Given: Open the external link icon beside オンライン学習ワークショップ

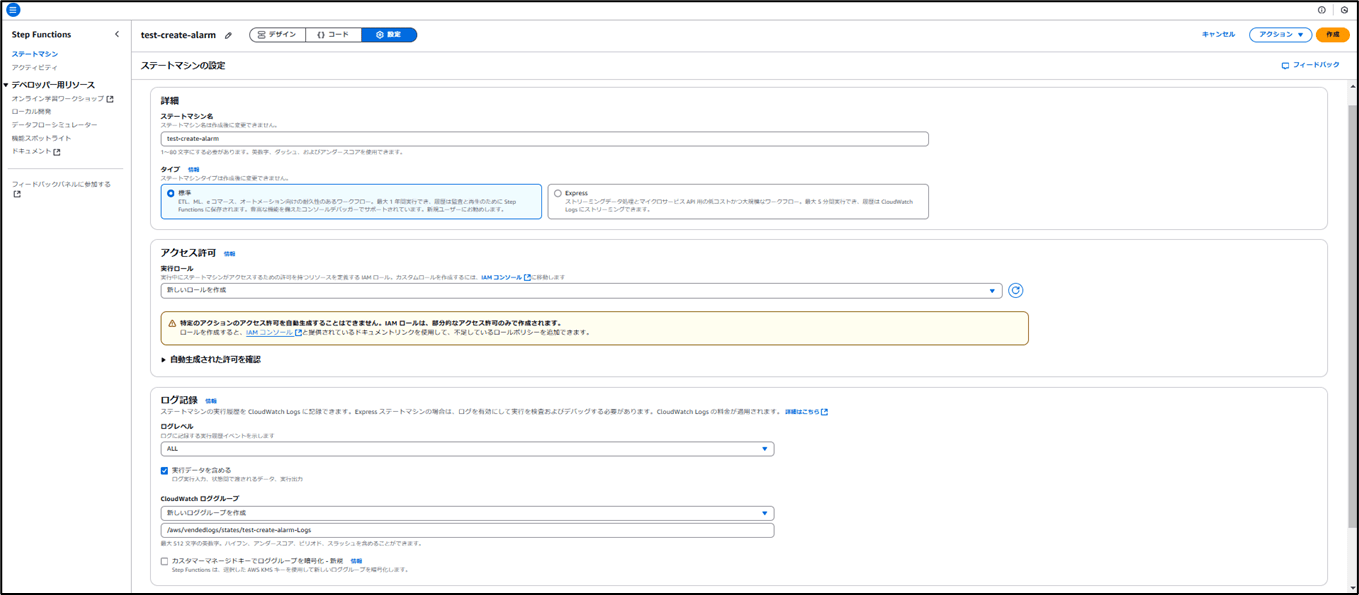Looking at the screenshot, I should (110, 99).
